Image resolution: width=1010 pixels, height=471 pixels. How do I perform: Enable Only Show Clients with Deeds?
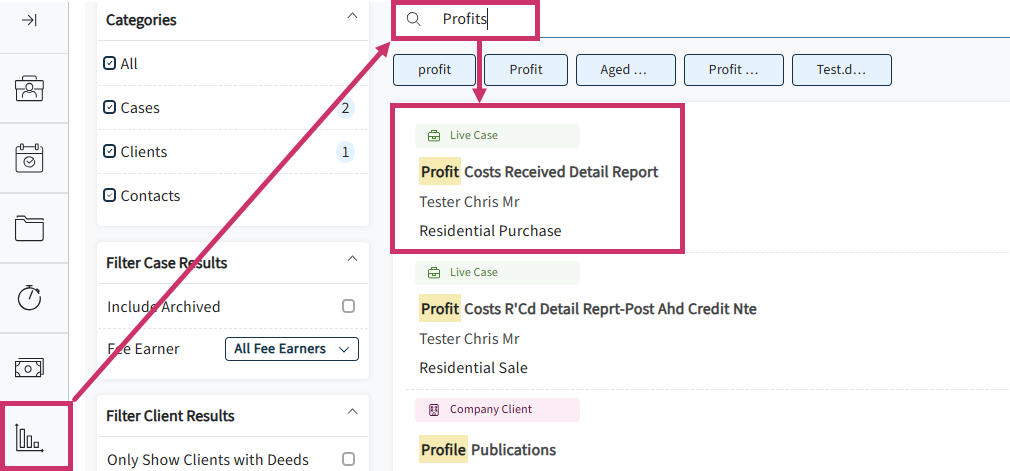click(348, 459)
